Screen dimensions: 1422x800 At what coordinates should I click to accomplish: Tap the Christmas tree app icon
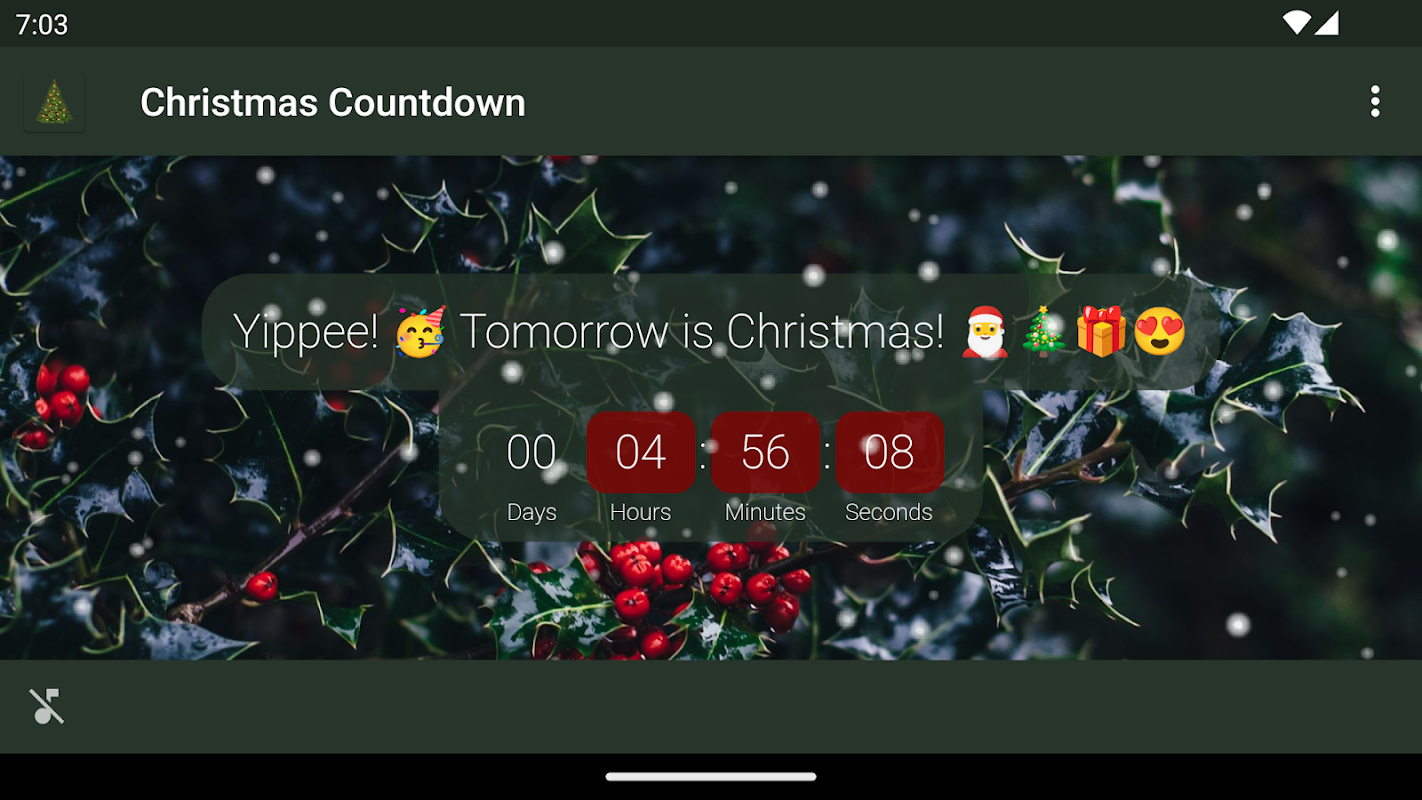[54, 102]
